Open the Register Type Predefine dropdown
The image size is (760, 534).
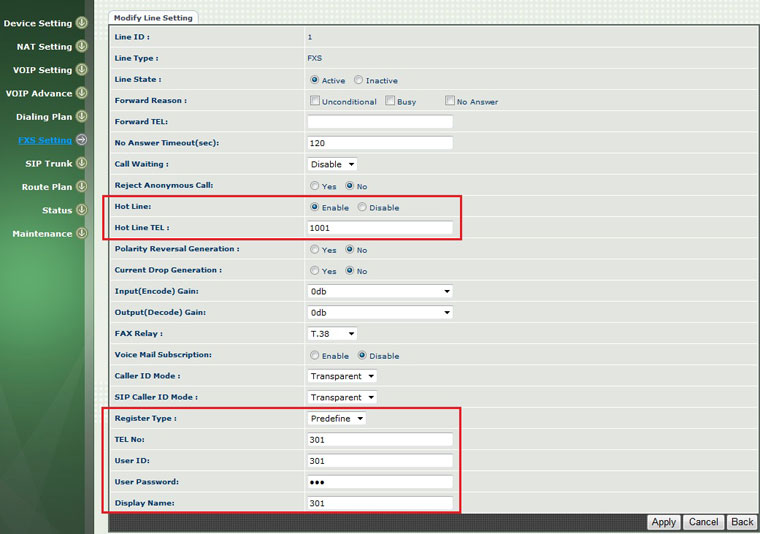click(337, 419)
